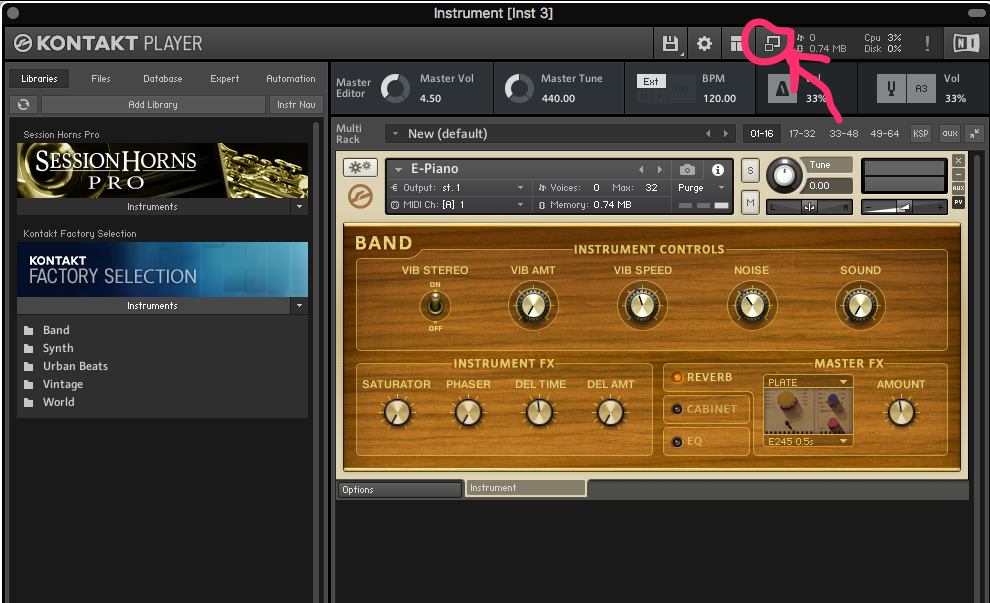
Task: Click the E-Piano Tune knob
Action: 784,175
